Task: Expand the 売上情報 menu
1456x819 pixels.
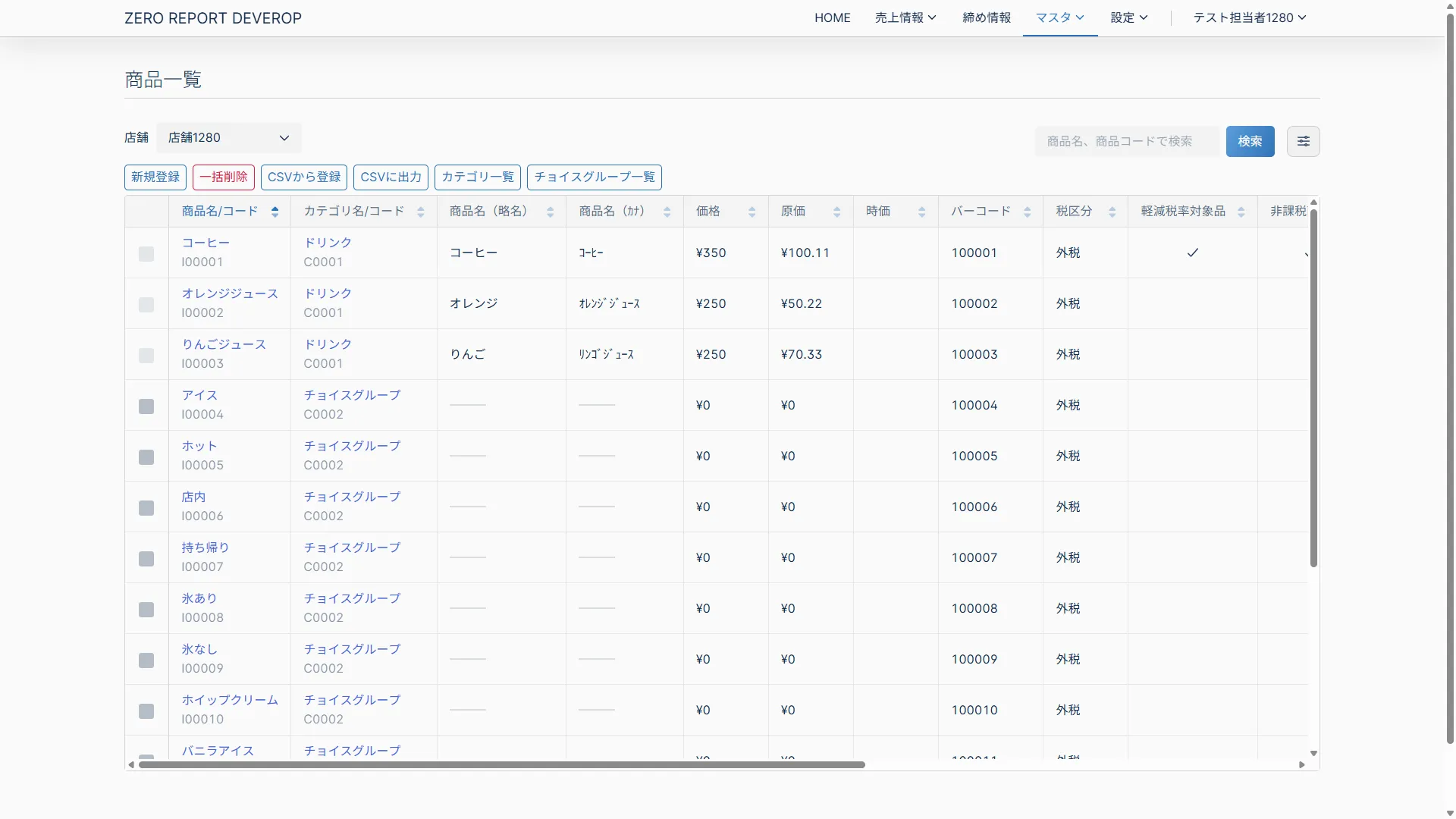Action: click(905, 17)
